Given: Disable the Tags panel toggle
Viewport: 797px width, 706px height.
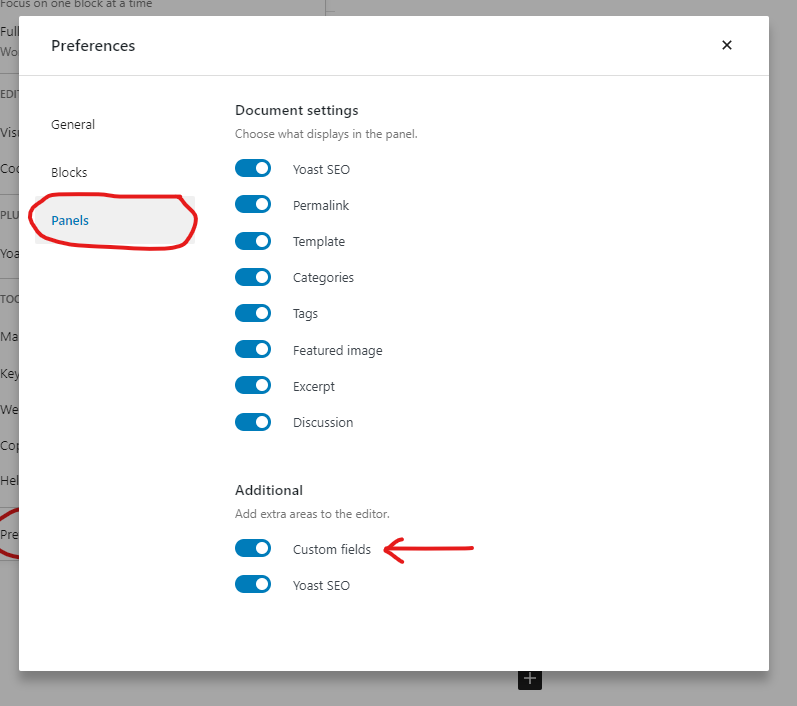Looking at the screenshot, I should click(253, 313).
